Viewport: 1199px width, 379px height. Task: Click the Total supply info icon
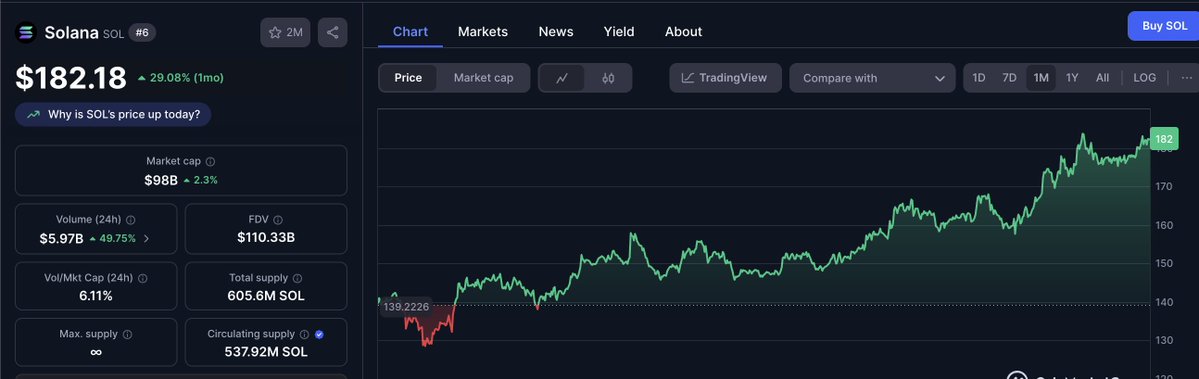(x=297, y=279)
